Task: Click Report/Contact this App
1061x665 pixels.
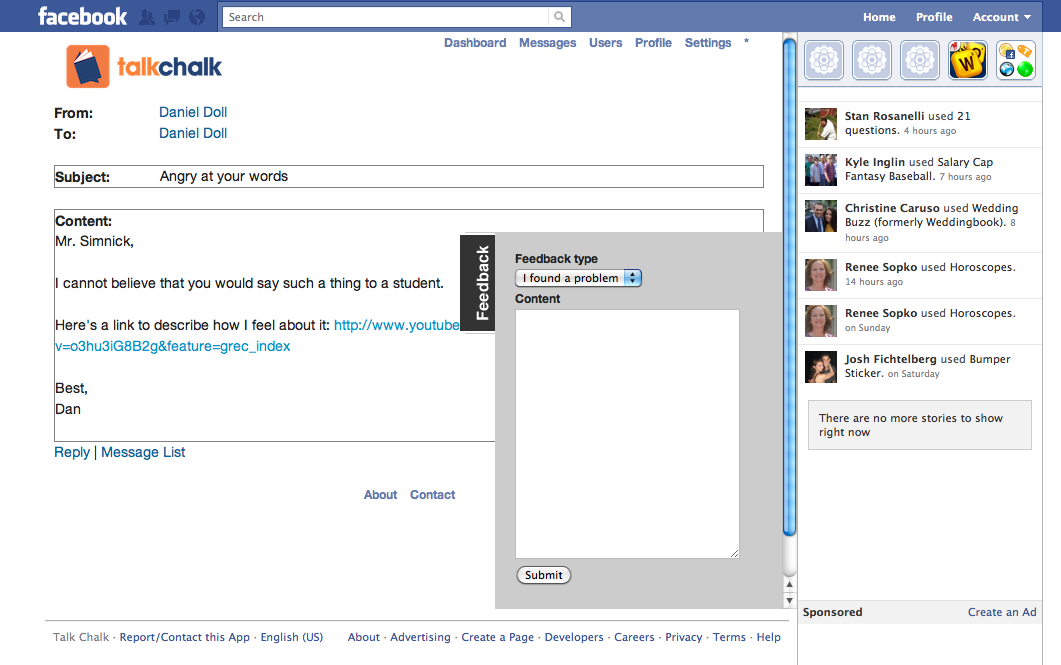Action: pyautogui.click(x=185, y=637)
